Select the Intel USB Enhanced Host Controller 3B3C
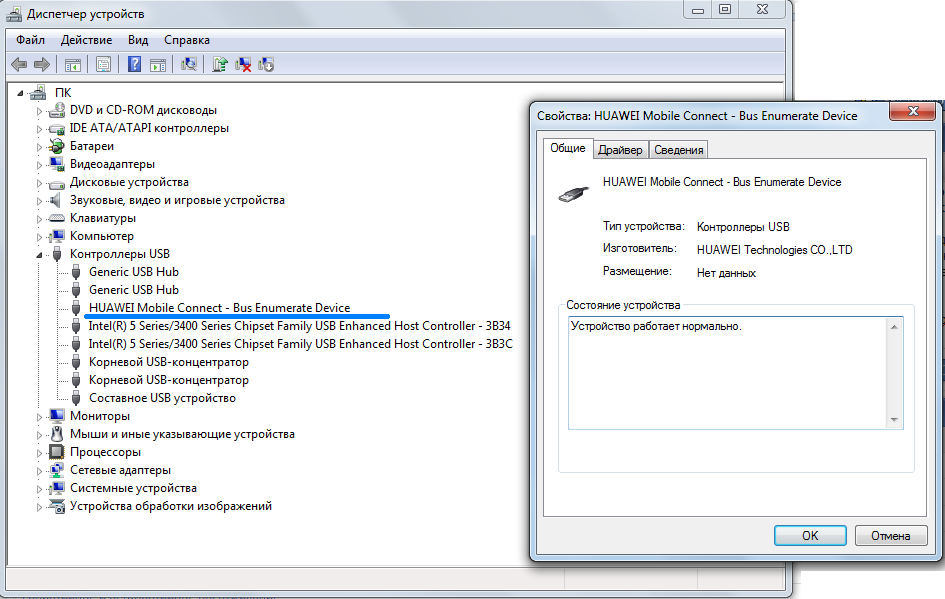 tap(301, 344)
